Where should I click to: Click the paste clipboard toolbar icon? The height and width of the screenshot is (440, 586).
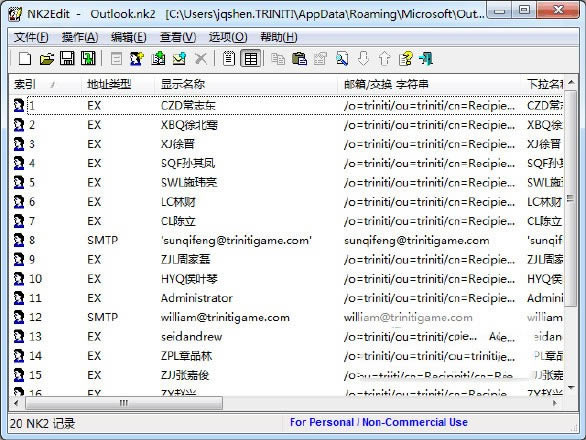coord(299,59)
